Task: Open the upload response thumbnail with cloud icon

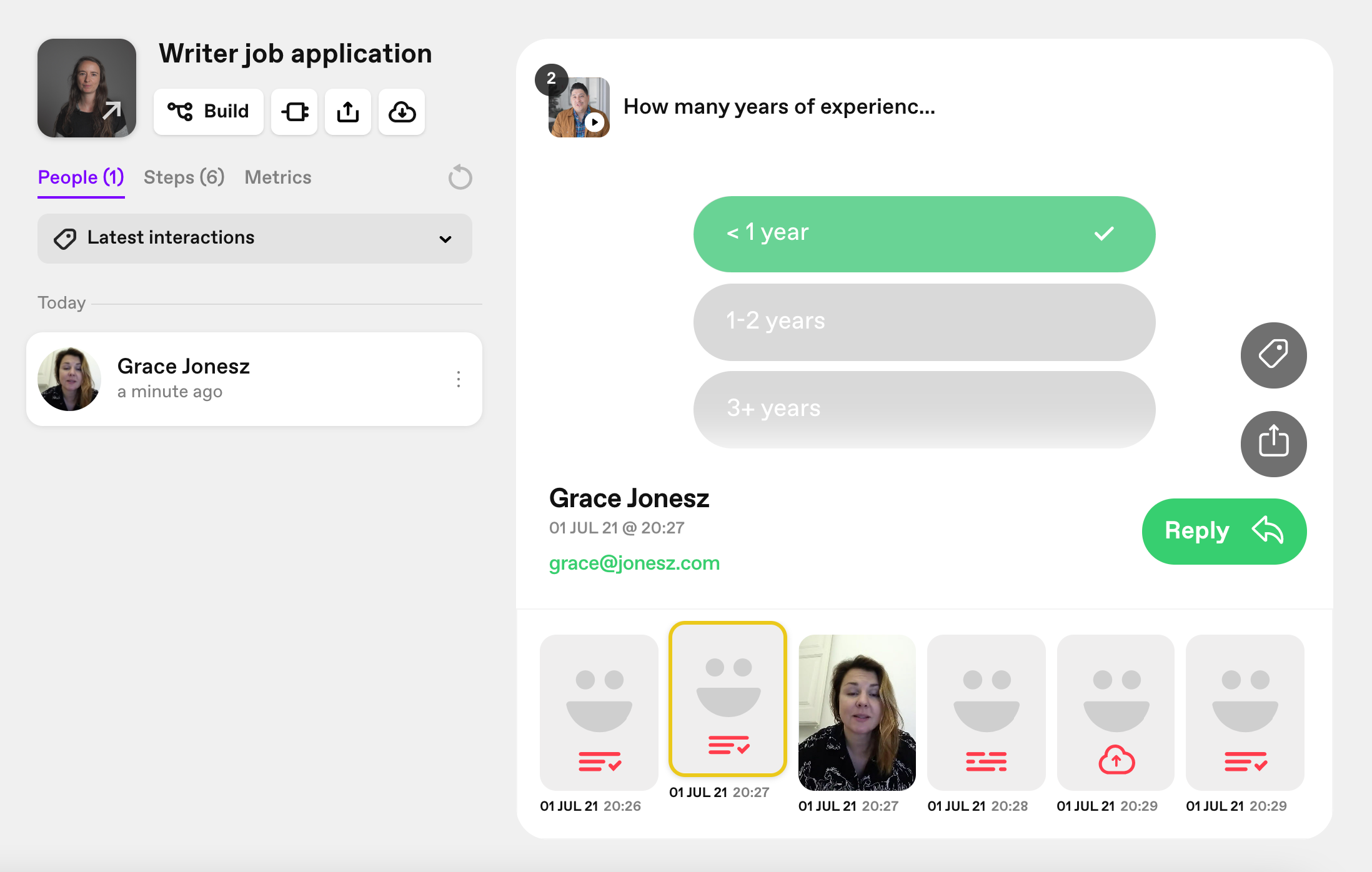Action: (1115, 712)
